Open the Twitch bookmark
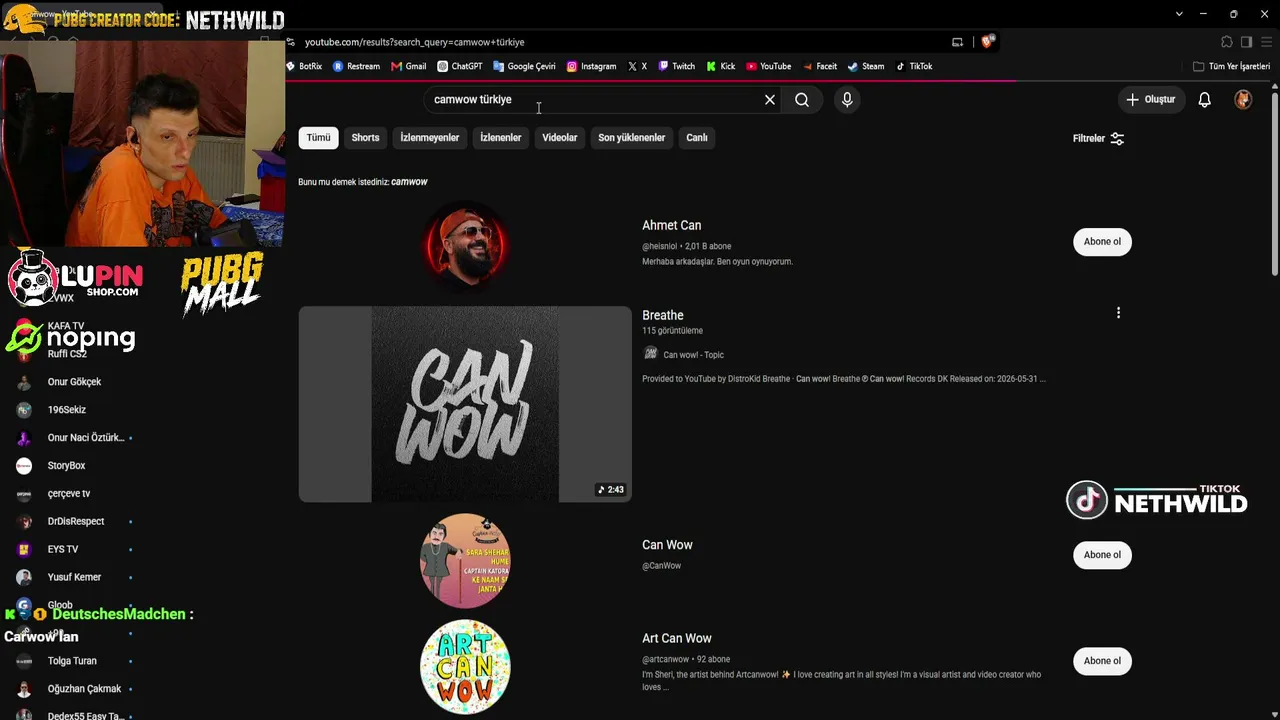The height and width of the screenshot is (720, 1280). click(676, 67)
